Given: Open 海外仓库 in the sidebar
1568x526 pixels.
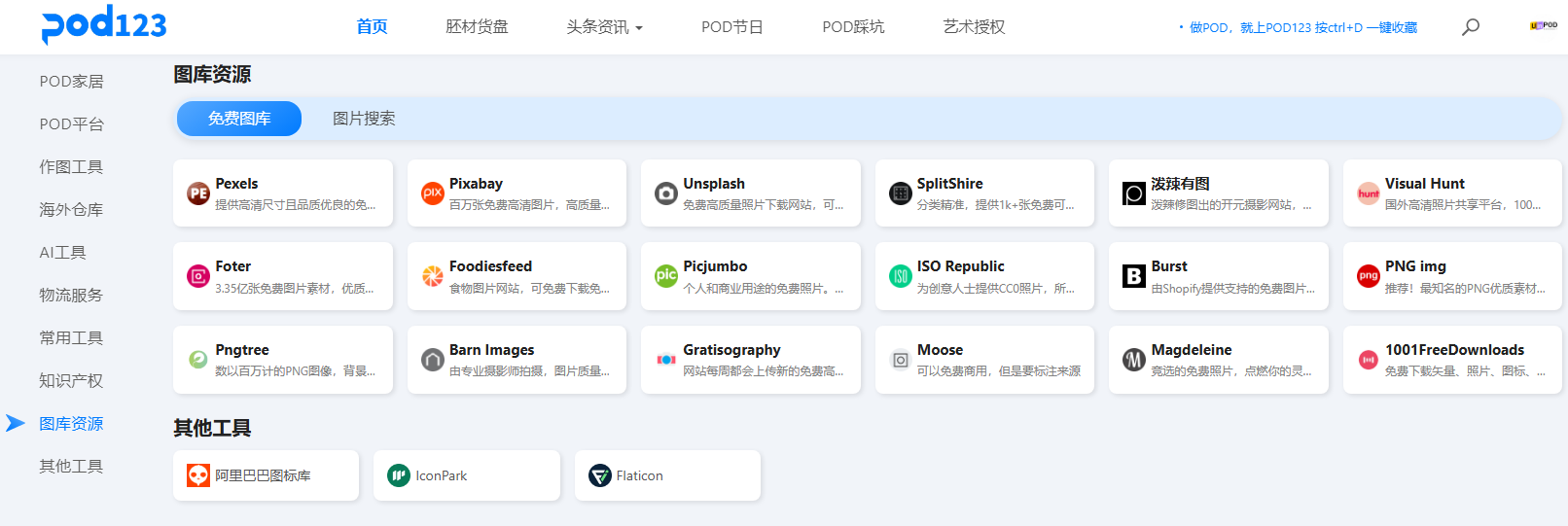Looking at the screenshot, I should point(71,210).
